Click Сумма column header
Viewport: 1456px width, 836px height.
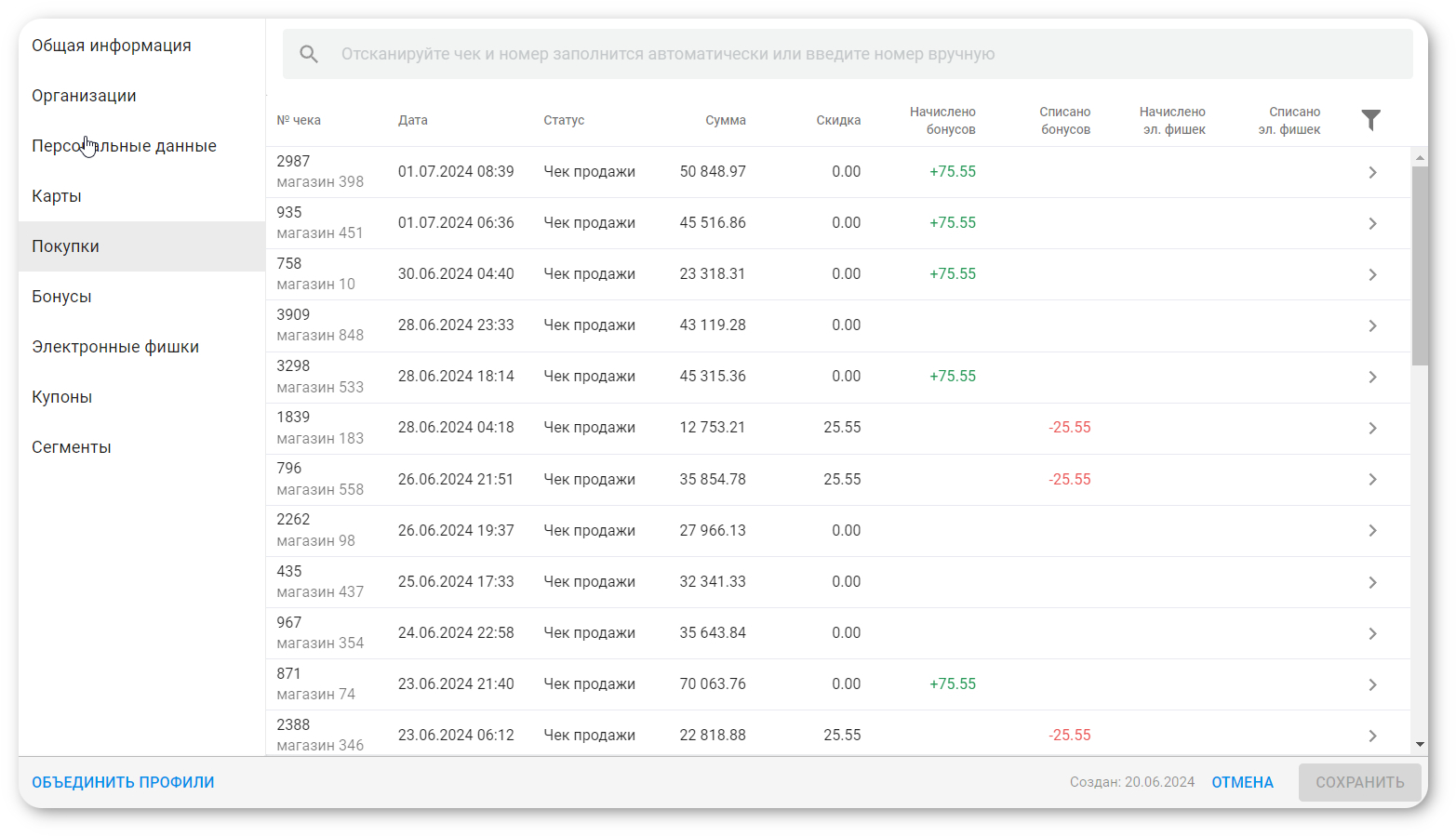click(726, 120)
